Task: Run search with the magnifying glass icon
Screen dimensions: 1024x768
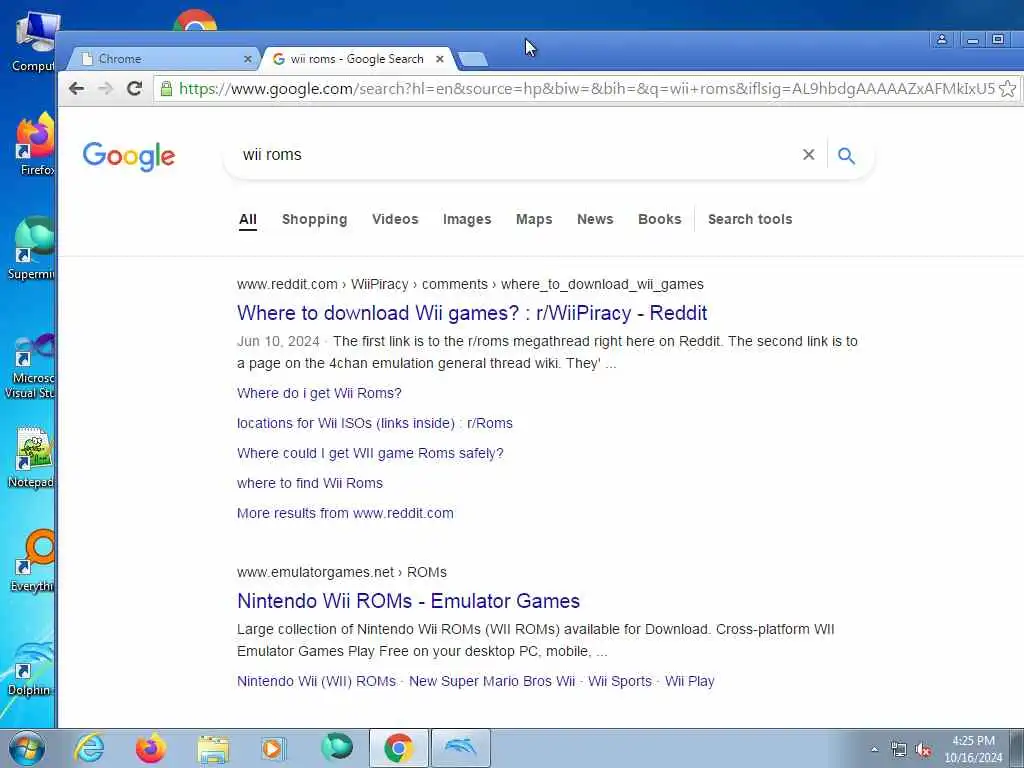Action: [846, 155]
